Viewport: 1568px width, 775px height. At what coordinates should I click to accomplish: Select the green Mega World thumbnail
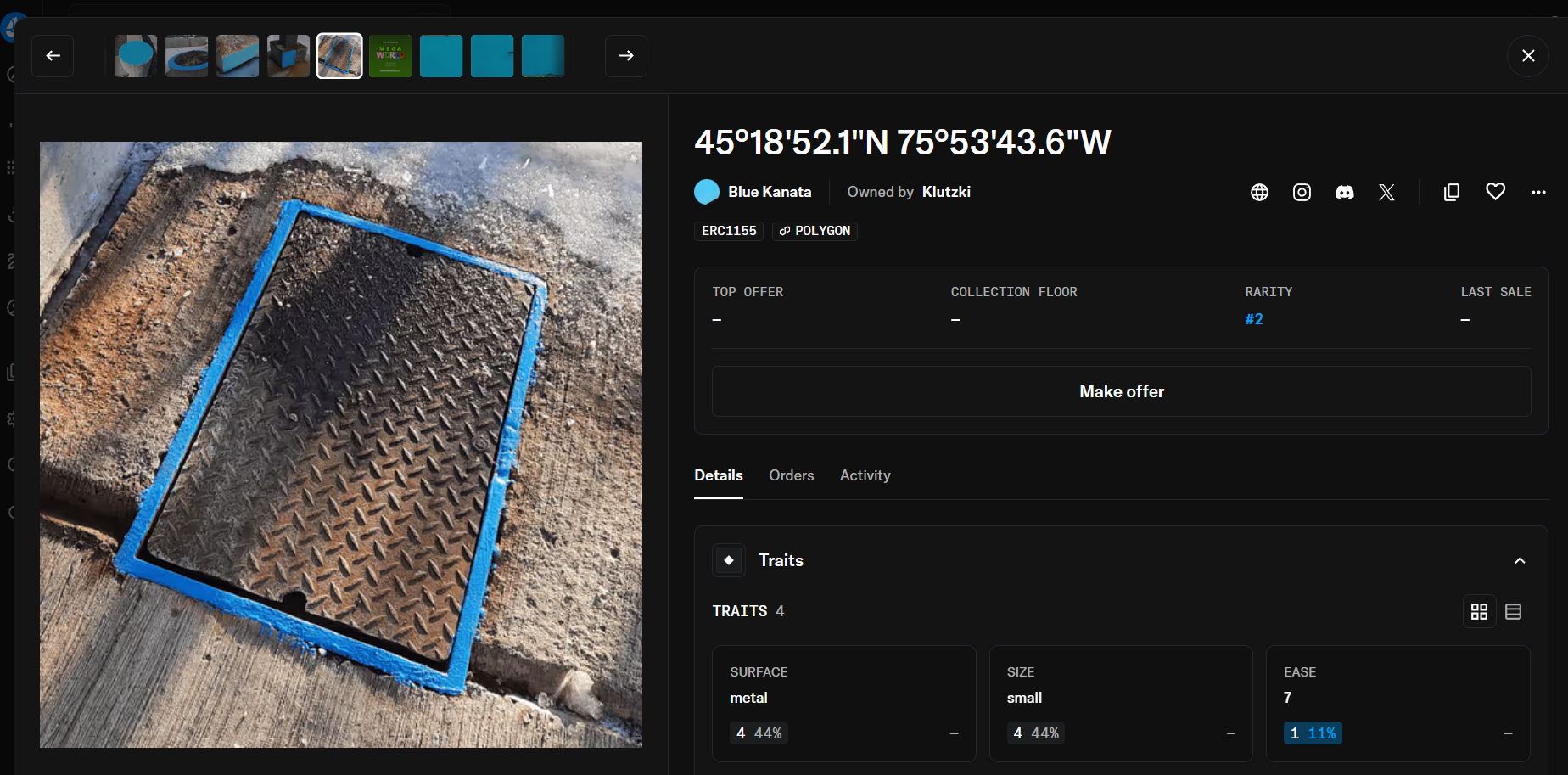(390, 56)
